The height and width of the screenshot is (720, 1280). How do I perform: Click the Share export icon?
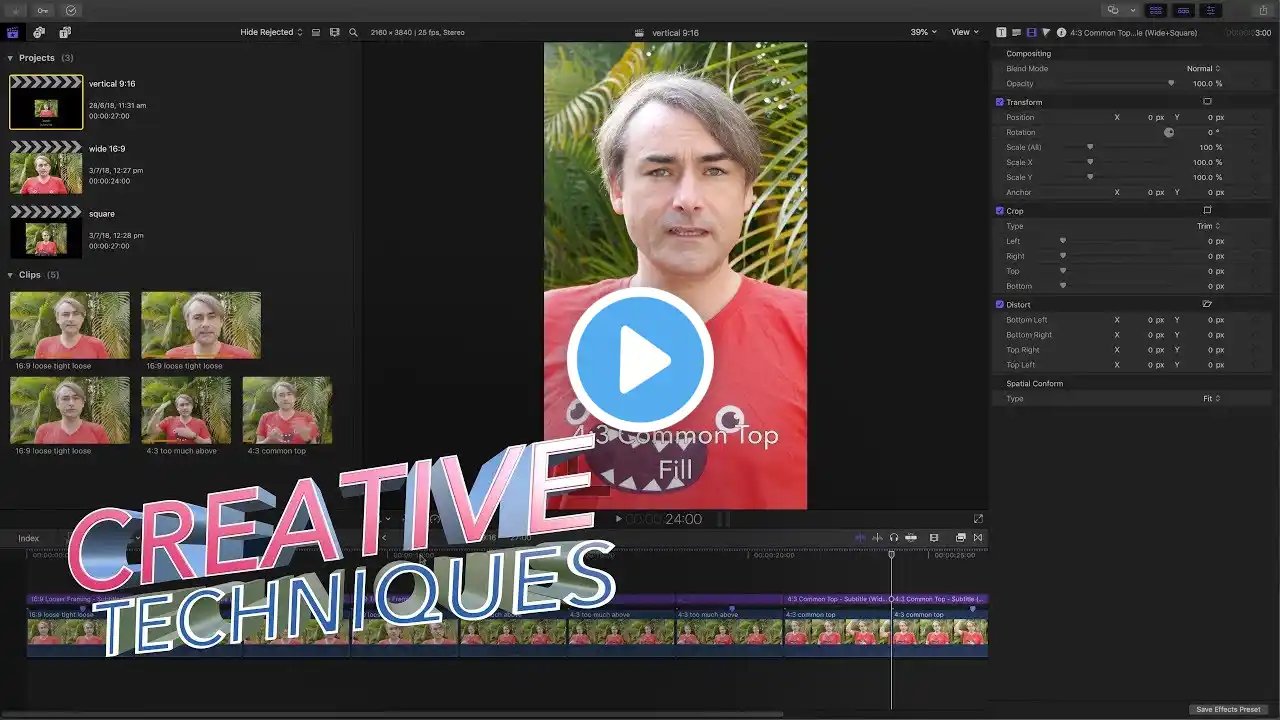click(1264, 10)
